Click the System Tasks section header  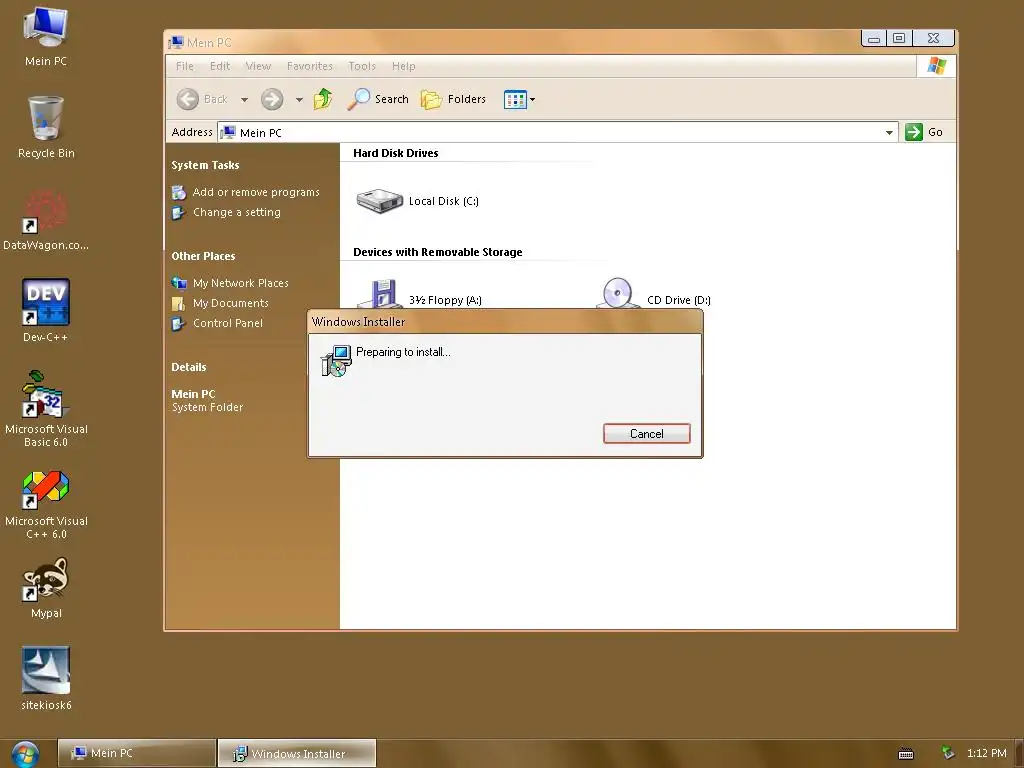[205, 165]
